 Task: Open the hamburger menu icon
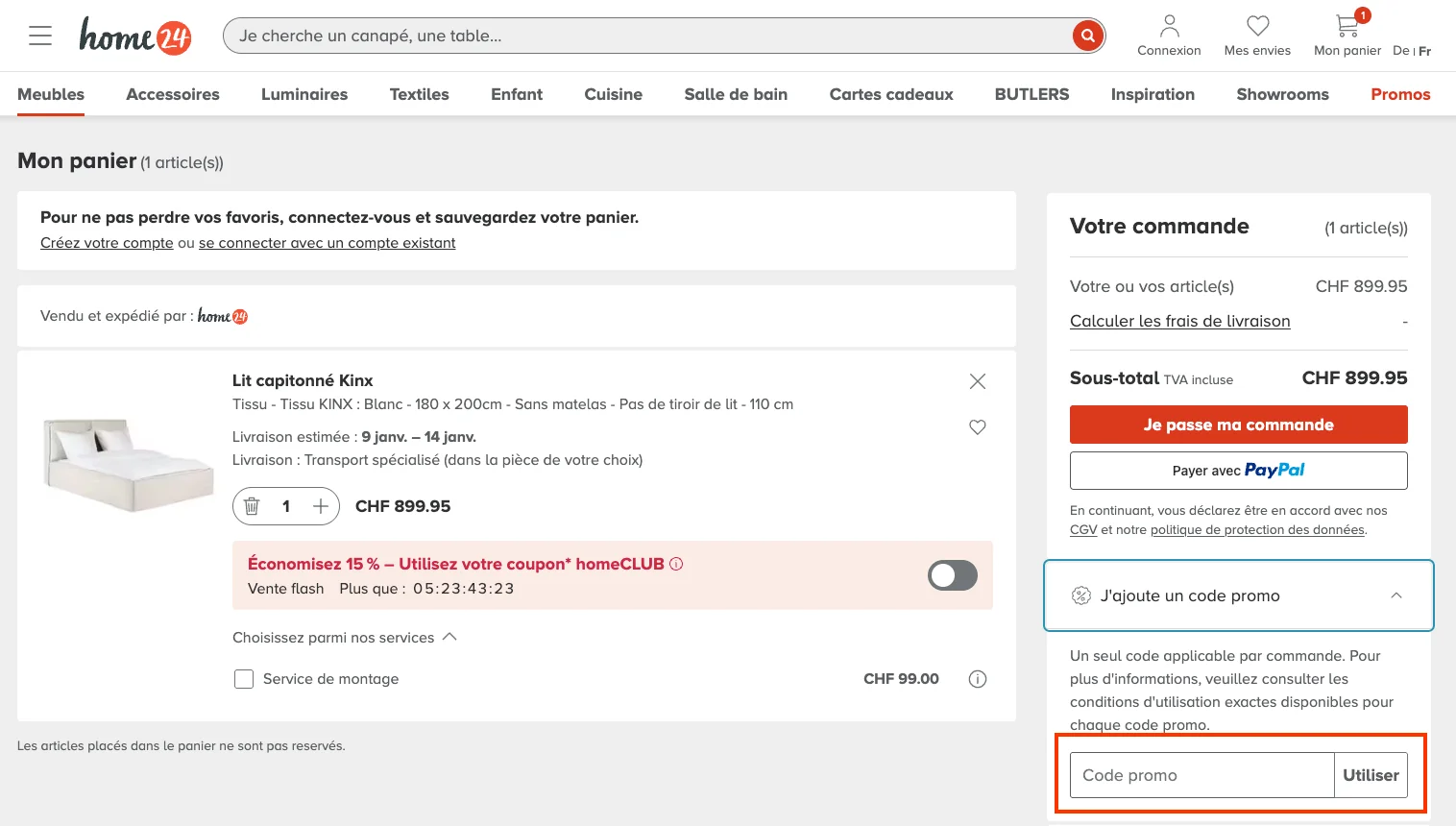(39, 35)
